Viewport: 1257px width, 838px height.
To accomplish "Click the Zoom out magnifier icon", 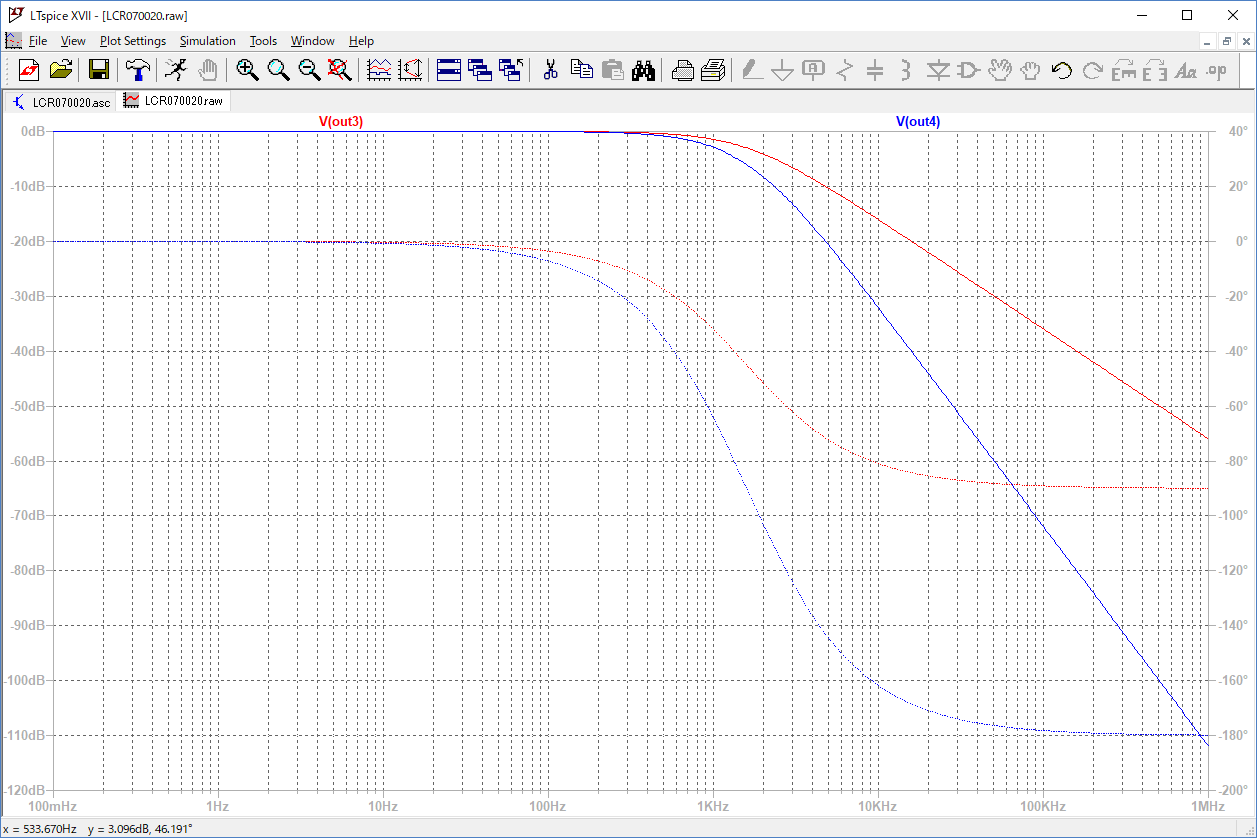I will click(x=309, y=70).
